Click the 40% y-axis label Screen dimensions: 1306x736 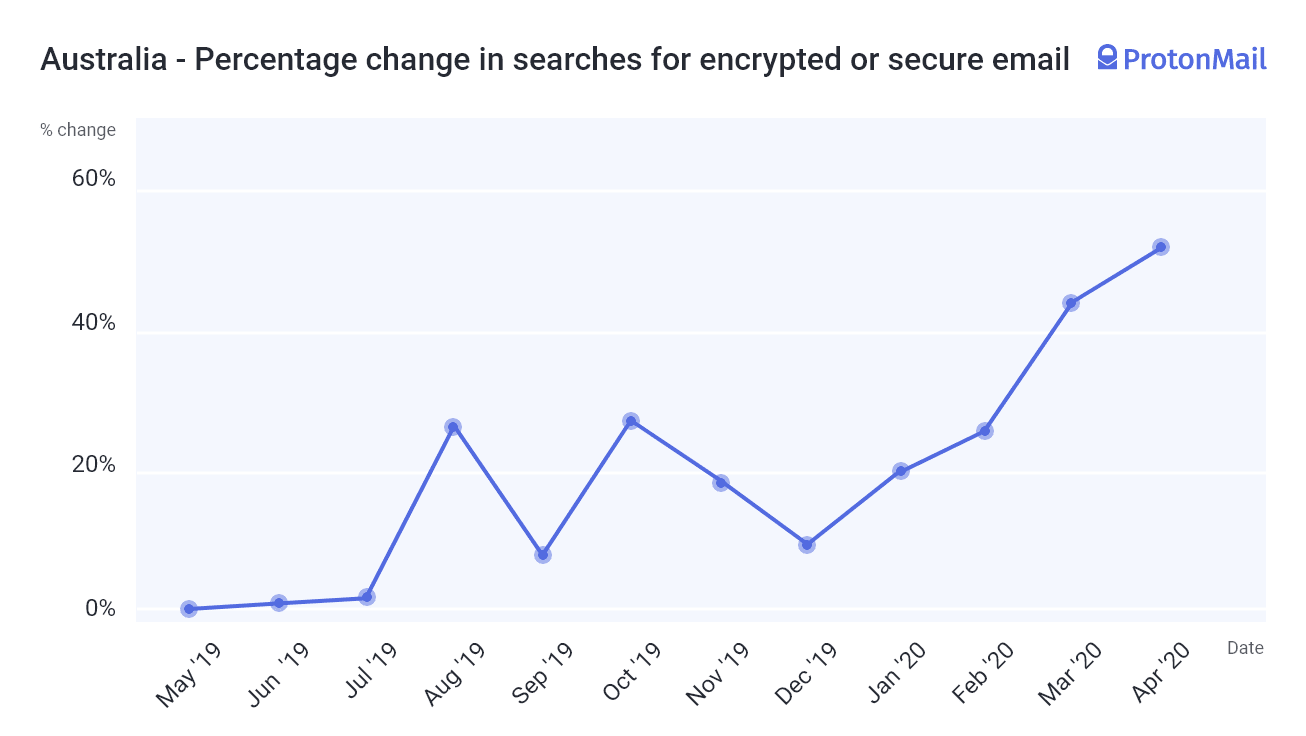point(94,323)
